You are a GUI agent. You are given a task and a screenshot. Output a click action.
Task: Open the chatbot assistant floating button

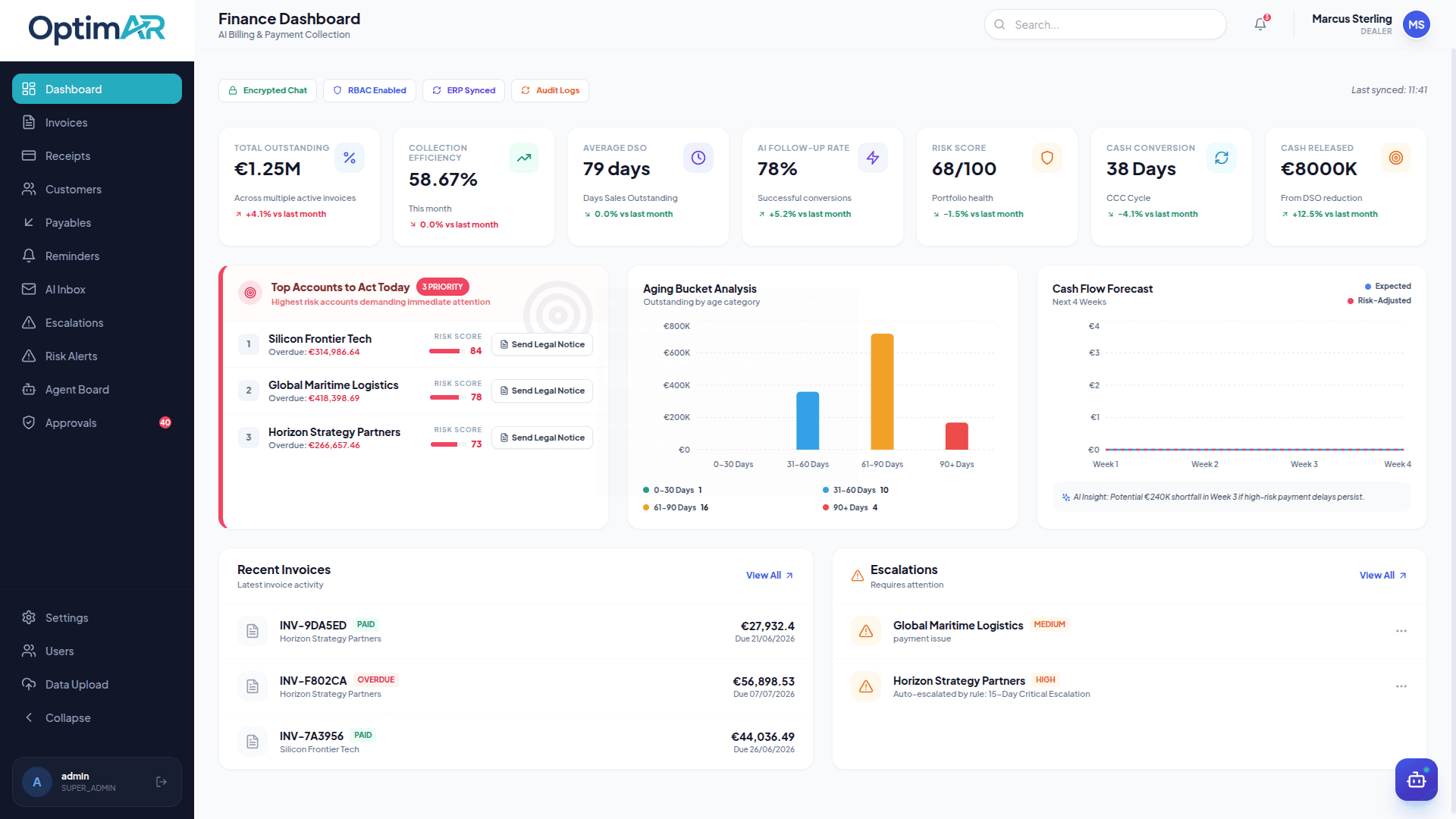pyautogui.click(x=1416, y=779)
